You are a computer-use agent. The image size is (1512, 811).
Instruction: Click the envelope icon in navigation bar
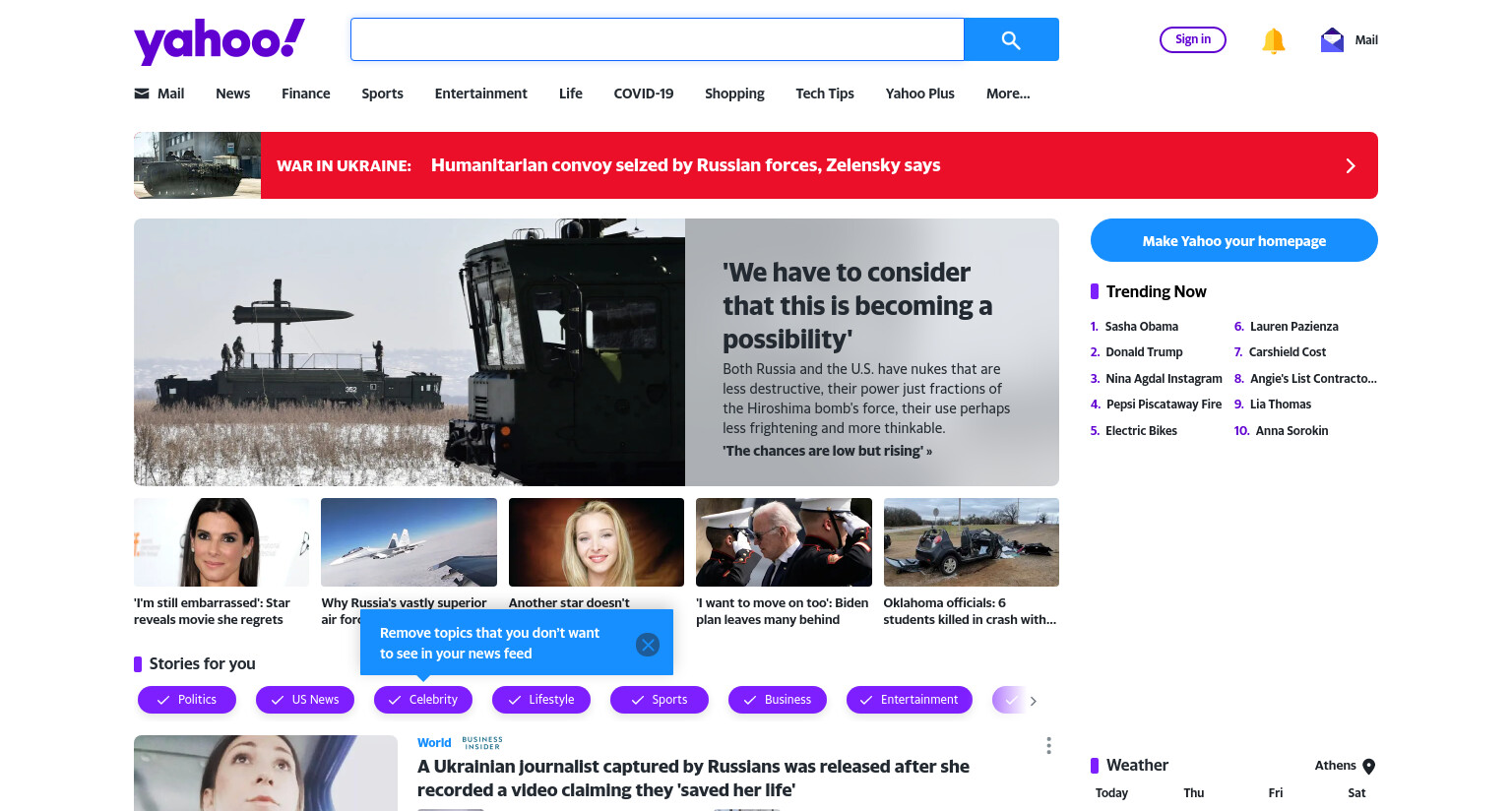(x=142, y=94)
